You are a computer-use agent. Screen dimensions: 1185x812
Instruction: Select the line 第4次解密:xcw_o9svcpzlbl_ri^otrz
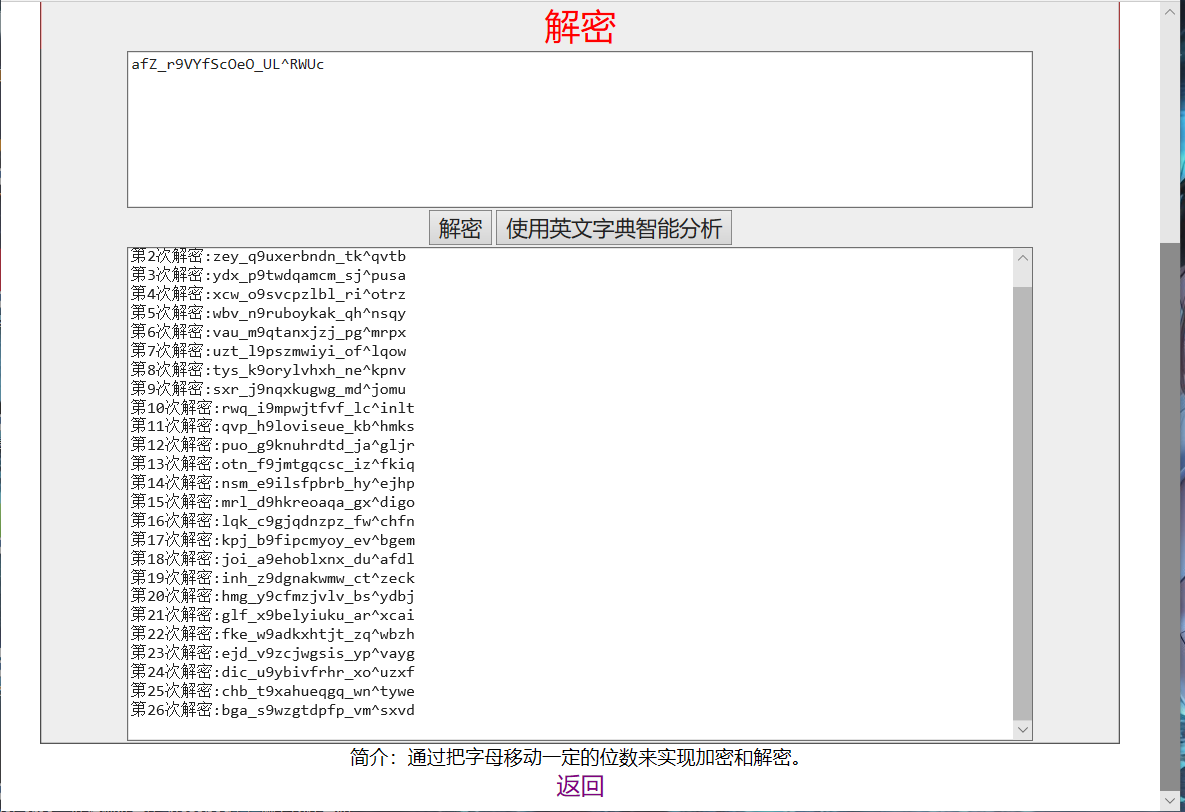pos(268,294)
